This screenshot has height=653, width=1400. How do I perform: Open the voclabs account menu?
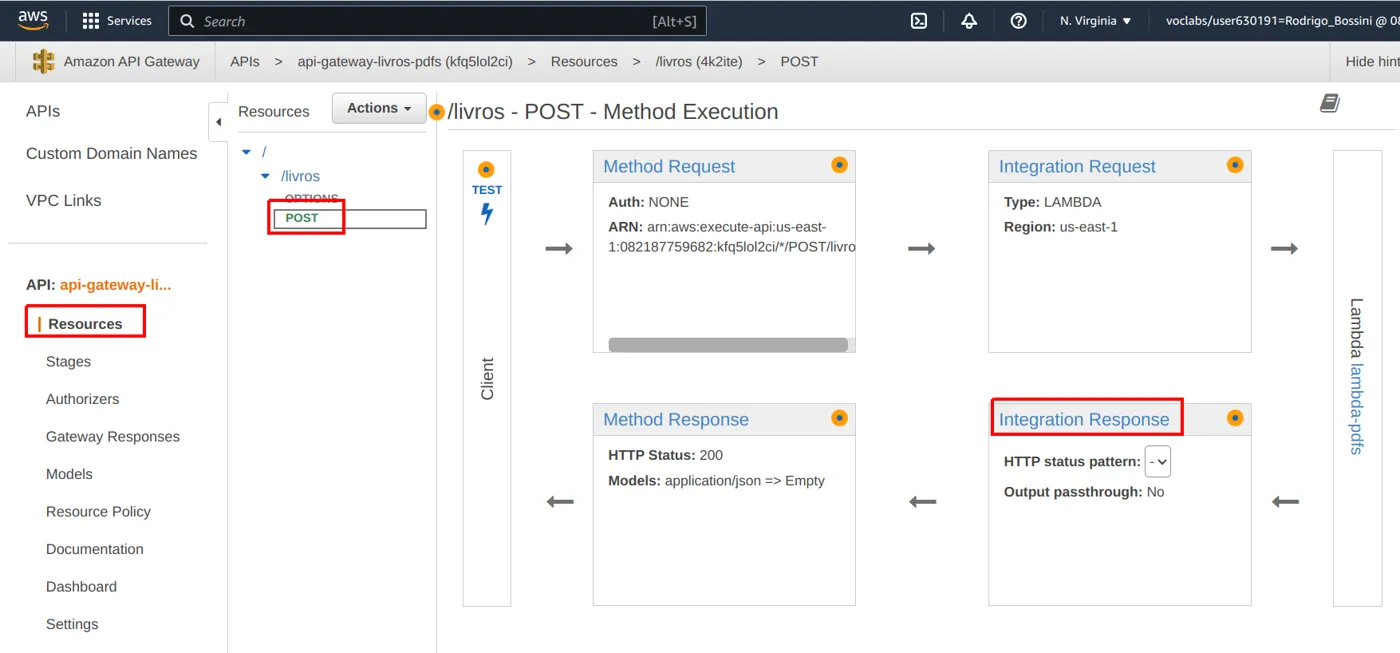pos(1282,21)
